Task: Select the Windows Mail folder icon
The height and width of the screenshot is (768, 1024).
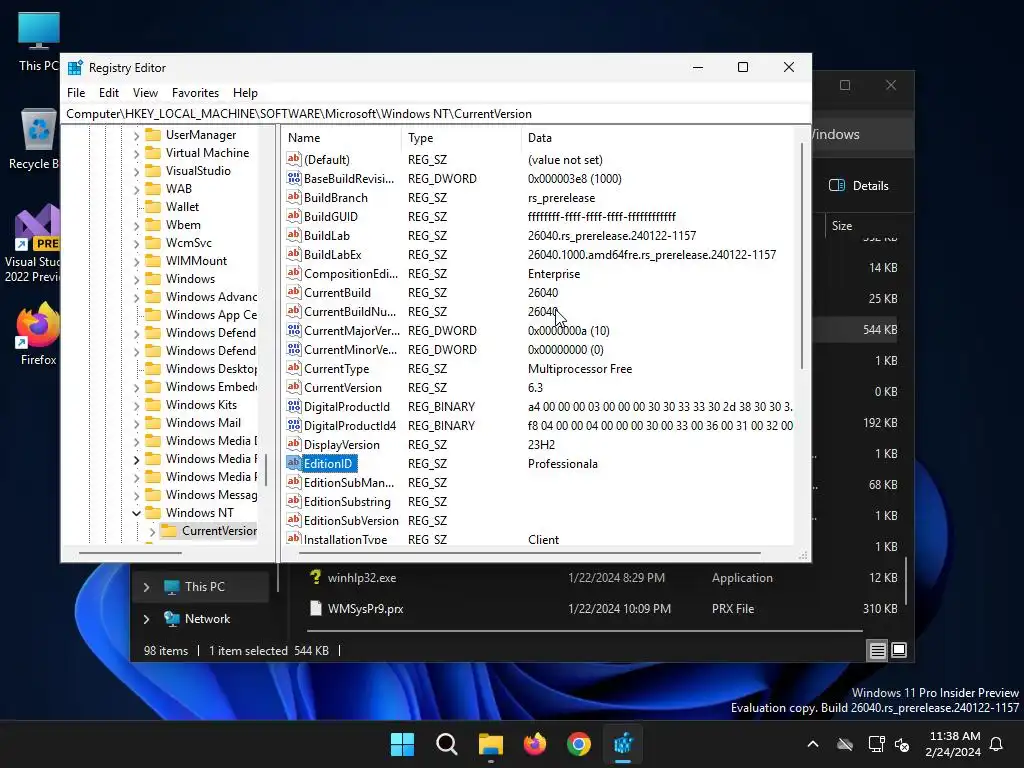Action: [x=153, y=423]
